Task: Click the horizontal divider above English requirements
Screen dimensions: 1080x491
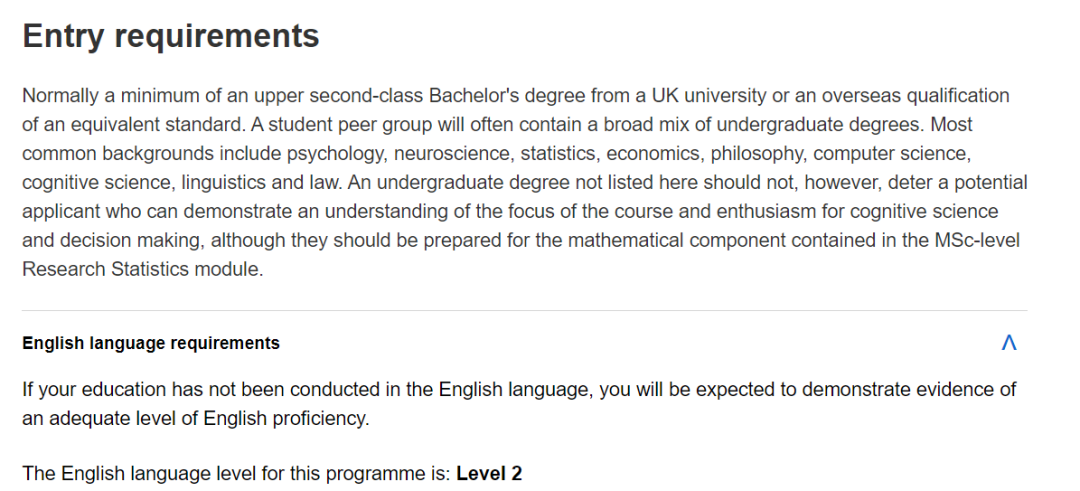Action: (x=524, y=311)
